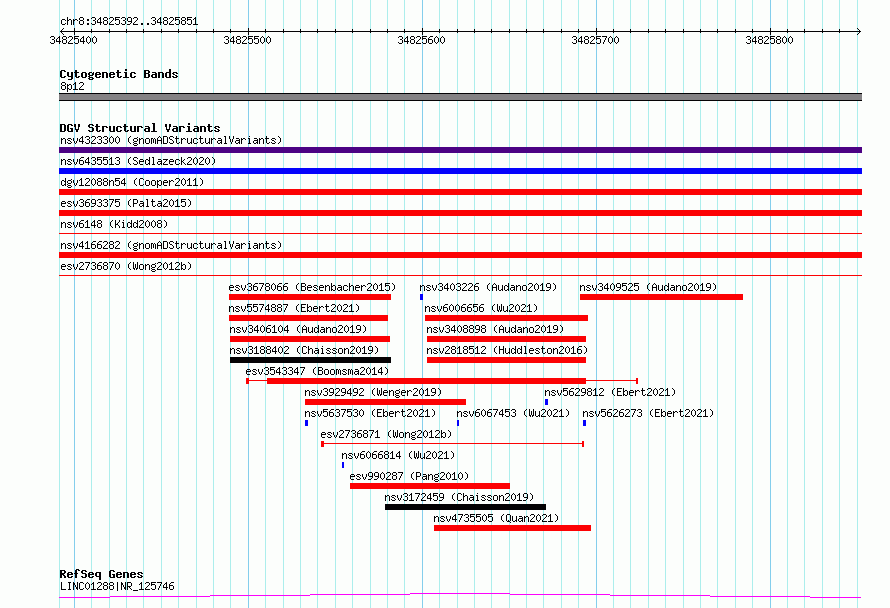Click ruler position 34825600
The image size is (890, 608).
click(x=421, y=40)
